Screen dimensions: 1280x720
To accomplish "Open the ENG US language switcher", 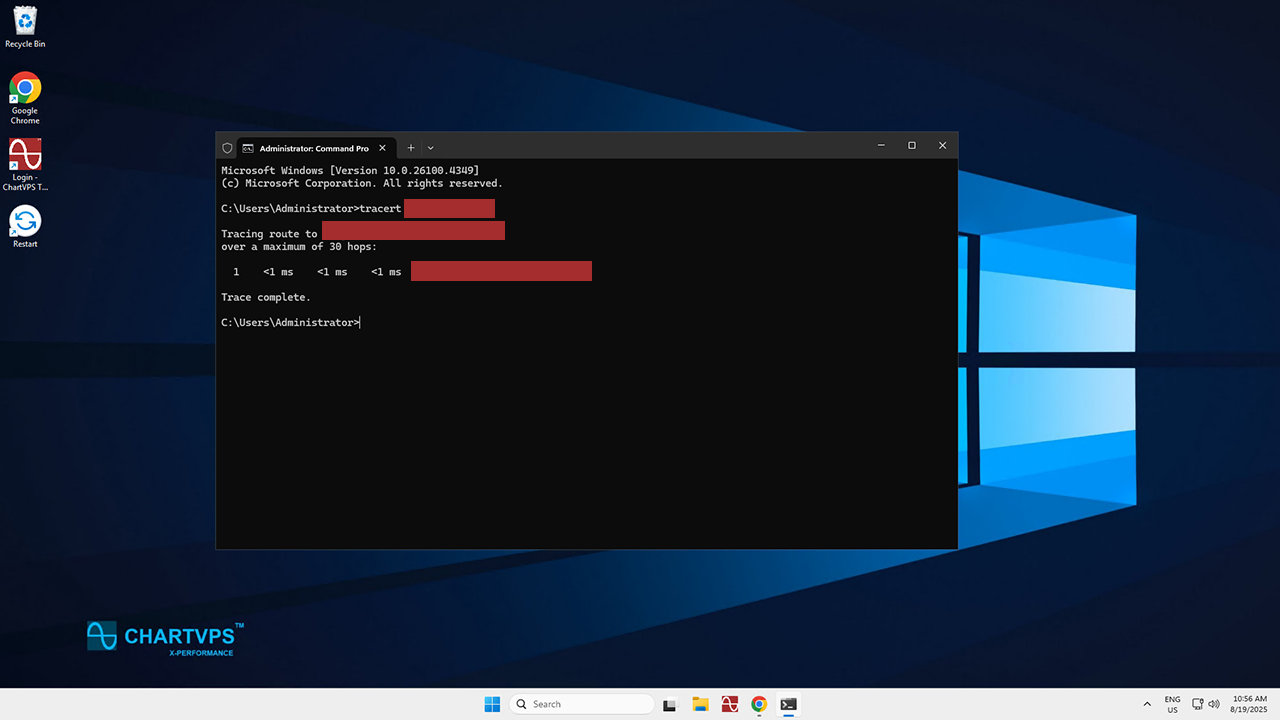I will coord(1172,704).
